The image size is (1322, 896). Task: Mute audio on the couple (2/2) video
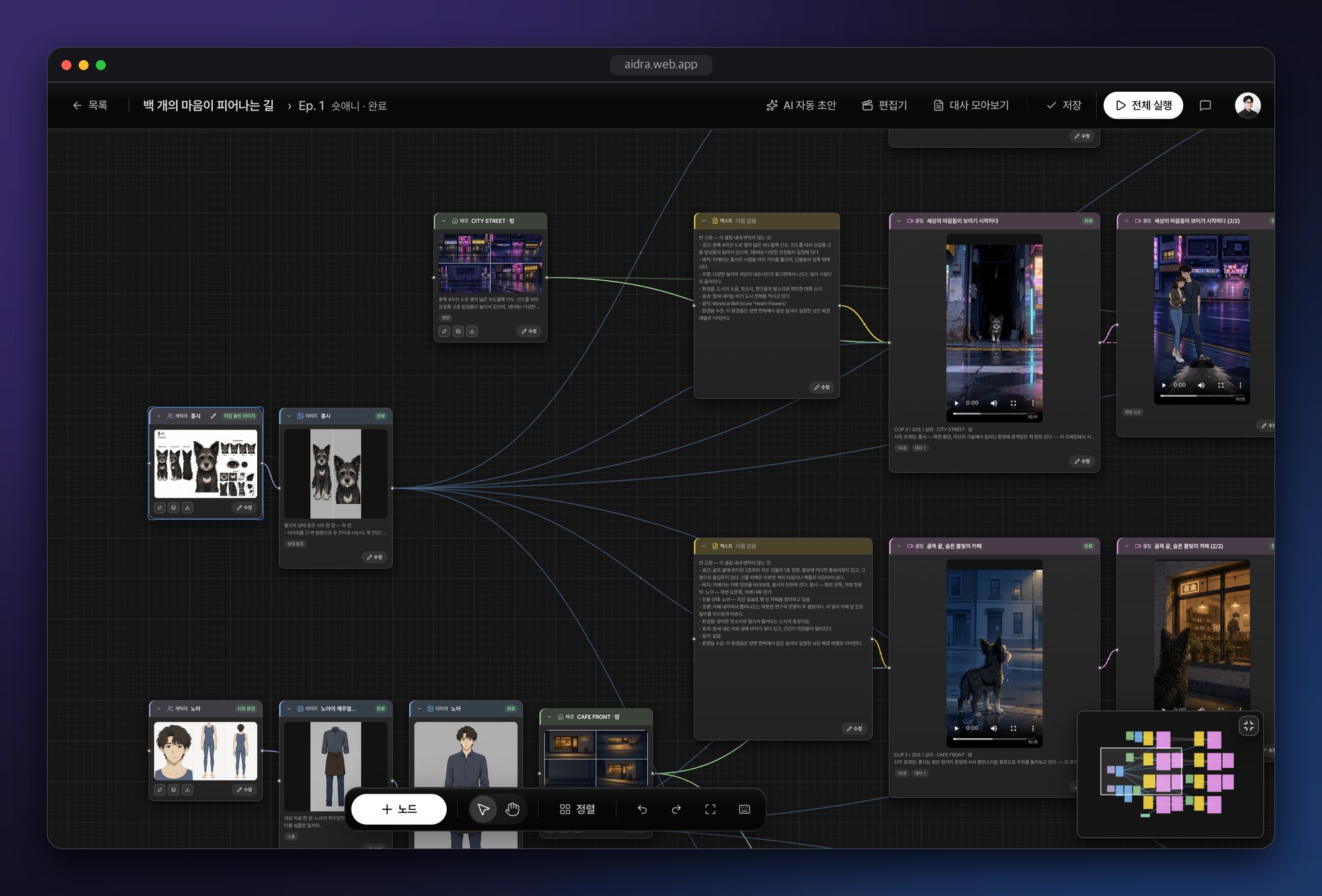[x=1201, y=385]
